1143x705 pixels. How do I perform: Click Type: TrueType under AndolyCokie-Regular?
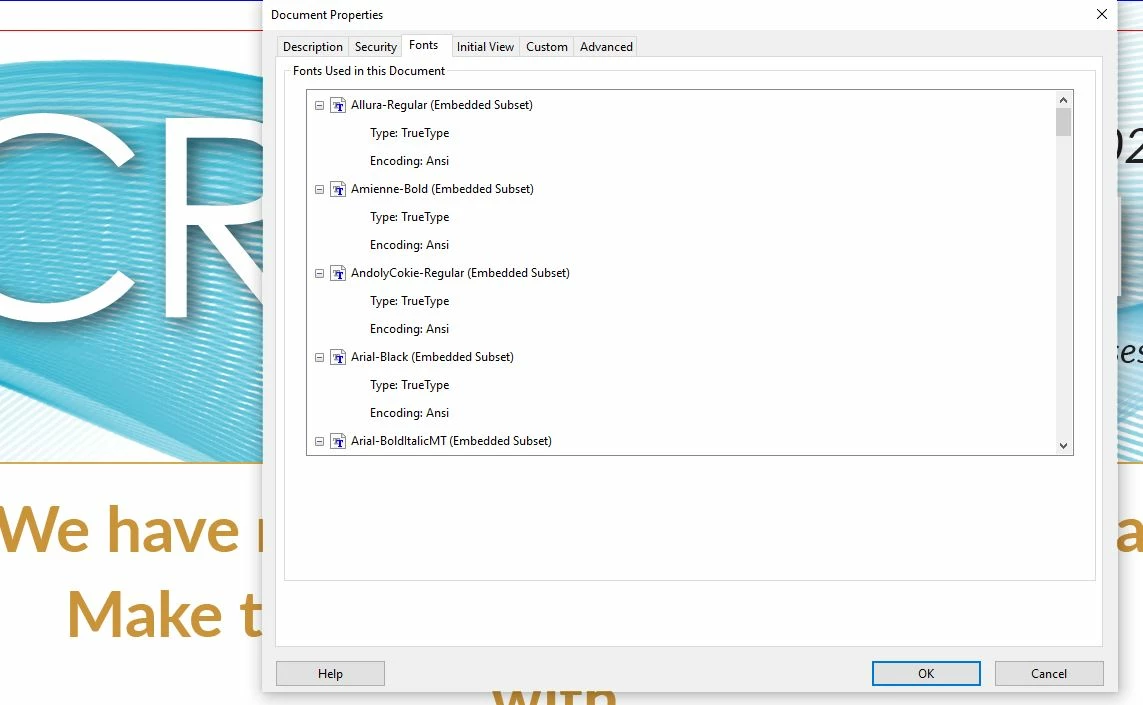tap(409, 300)
